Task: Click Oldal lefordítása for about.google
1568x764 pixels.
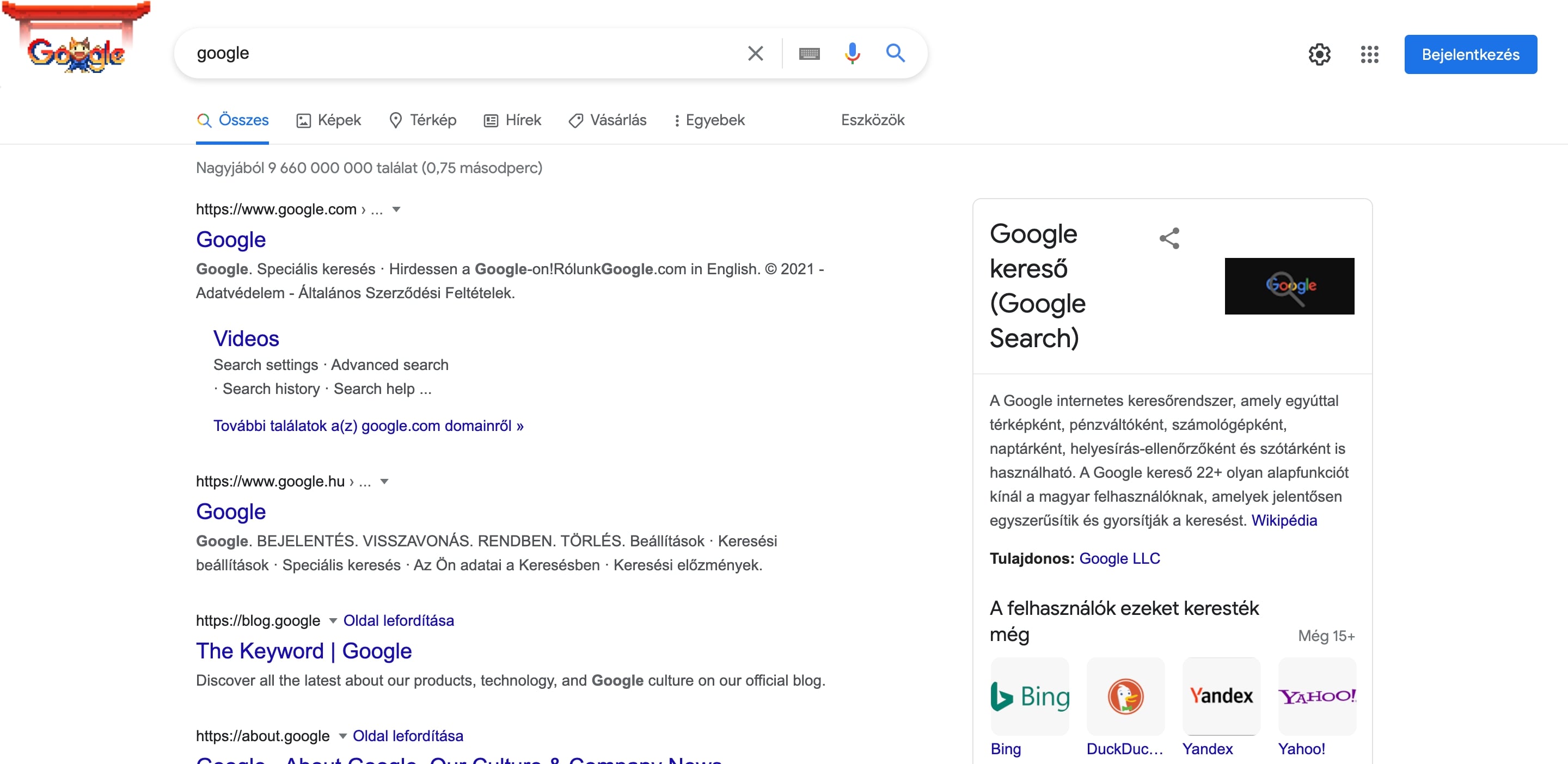Action: (x=408, y=736)
